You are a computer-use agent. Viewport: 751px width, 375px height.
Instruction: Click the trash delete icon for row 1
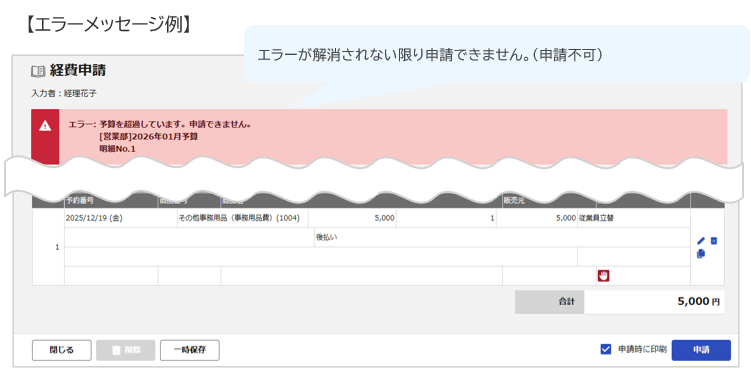[x=714, y=241]
